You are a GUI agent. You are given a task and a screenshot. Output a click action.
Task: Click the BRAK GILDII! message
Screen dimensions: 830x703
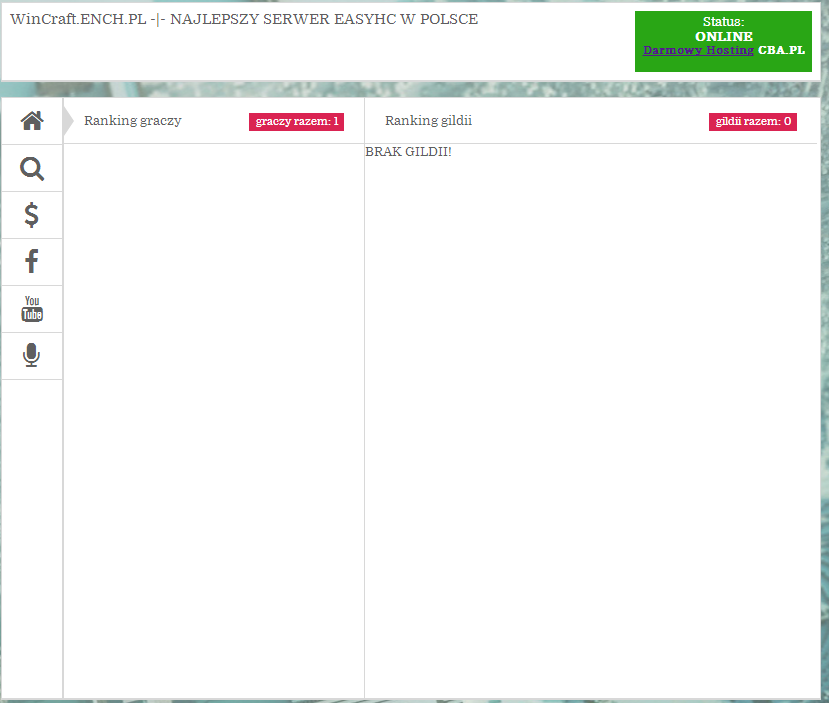[x=408, y=152]
